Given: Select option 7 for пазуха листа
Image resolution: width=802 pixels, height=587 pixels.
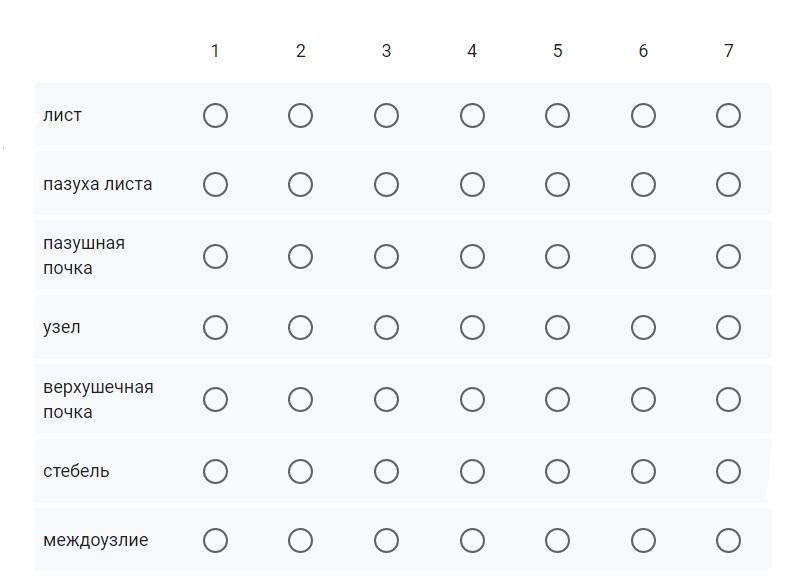Looking at the screenshot, I should click(x=728, y=185).
